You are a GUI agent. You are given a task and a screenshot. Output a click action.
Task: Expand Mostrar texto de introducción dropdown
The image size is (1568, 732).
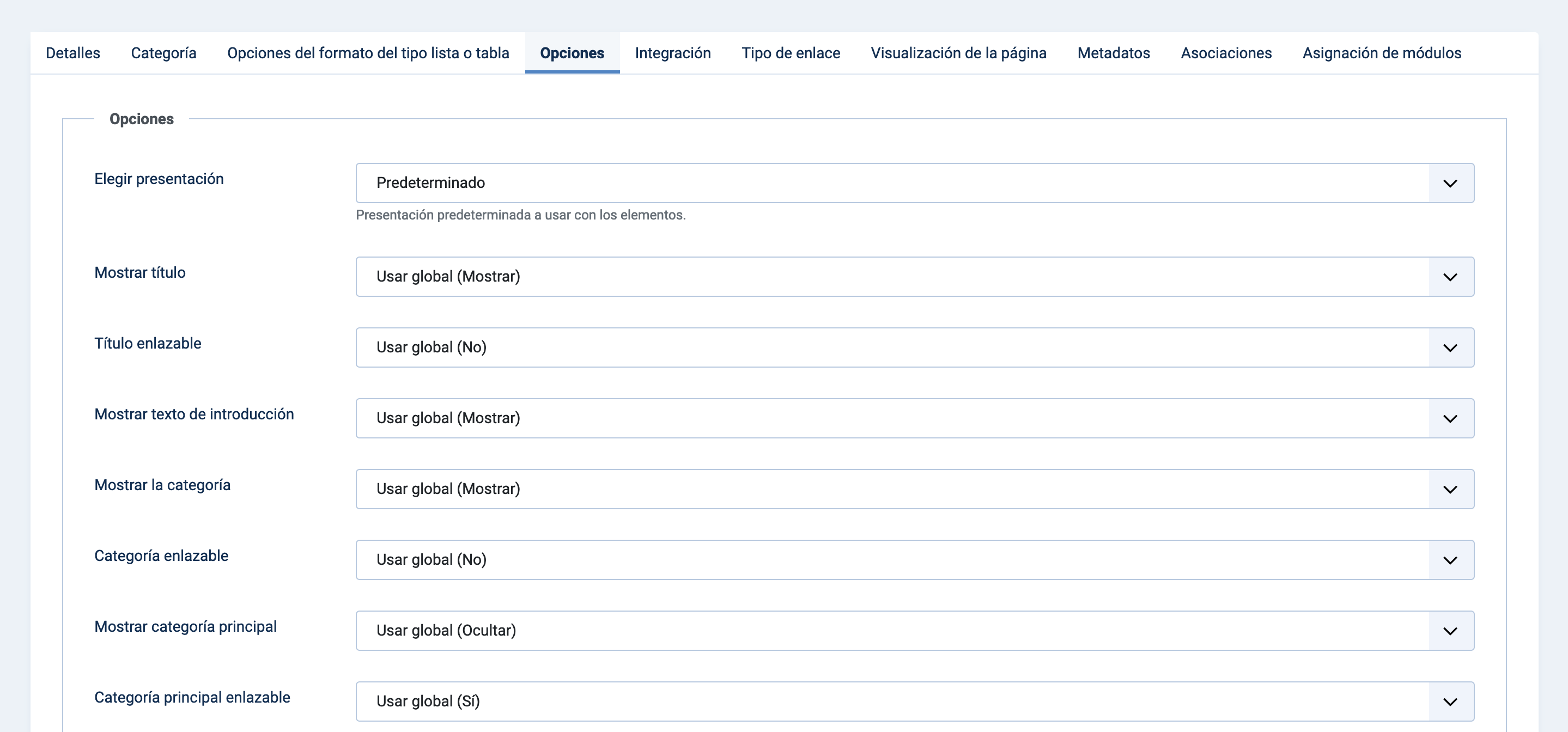[x=915, y=419]
